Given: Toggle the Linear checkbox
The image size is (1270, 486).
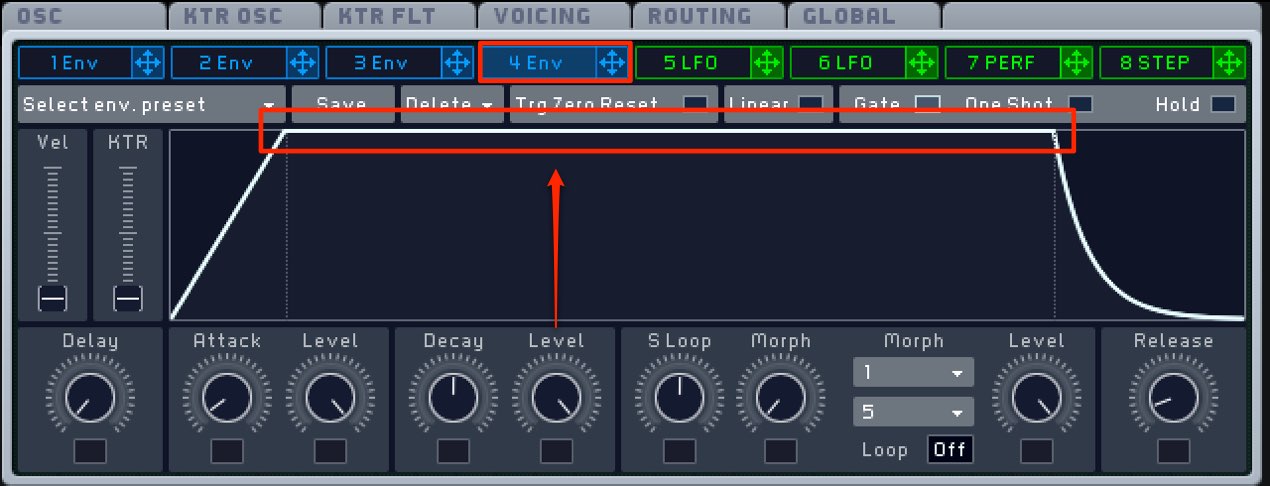Looking at the screenshot, I should coord(811,104).
